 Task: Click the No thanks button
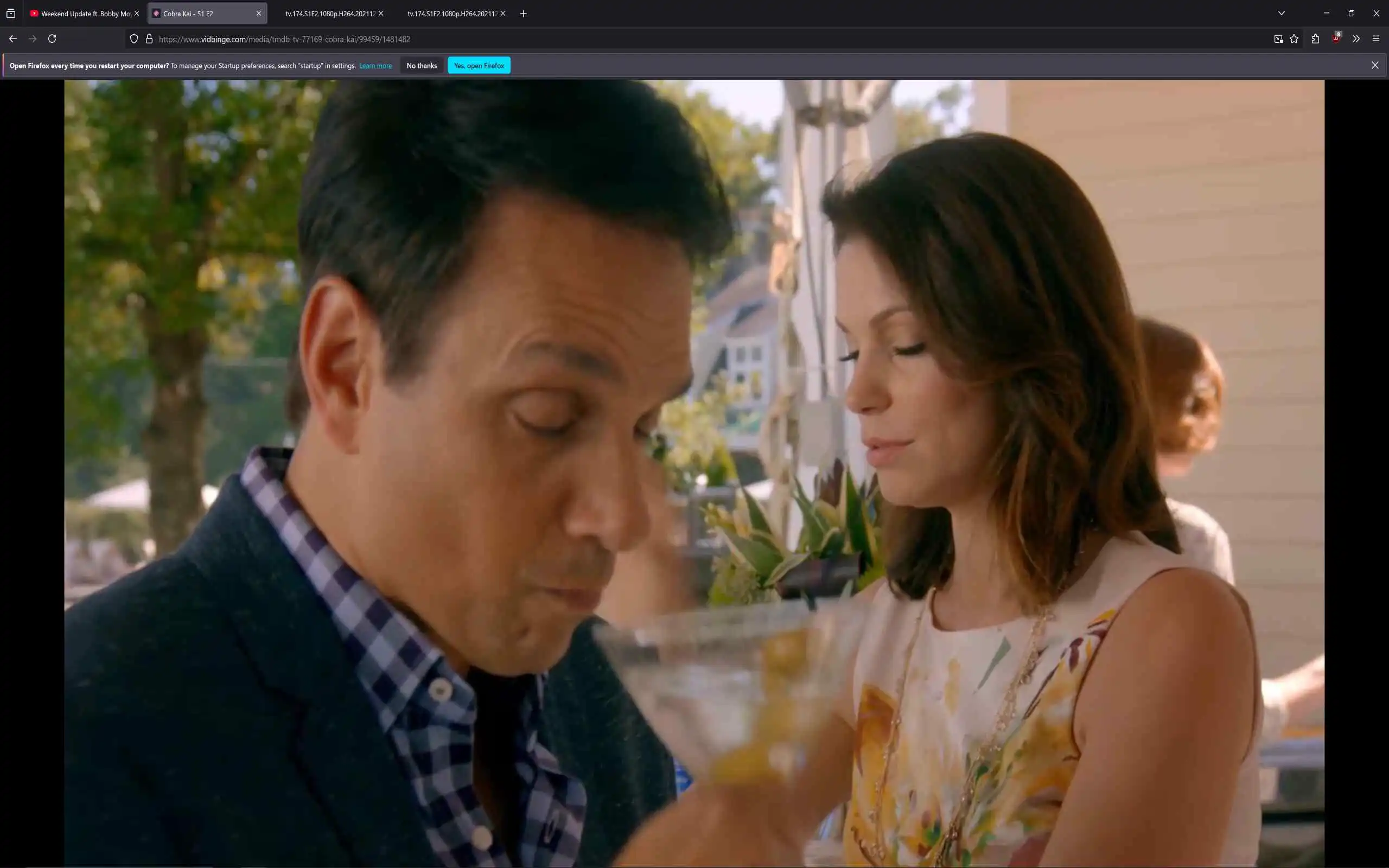point(421,66)
